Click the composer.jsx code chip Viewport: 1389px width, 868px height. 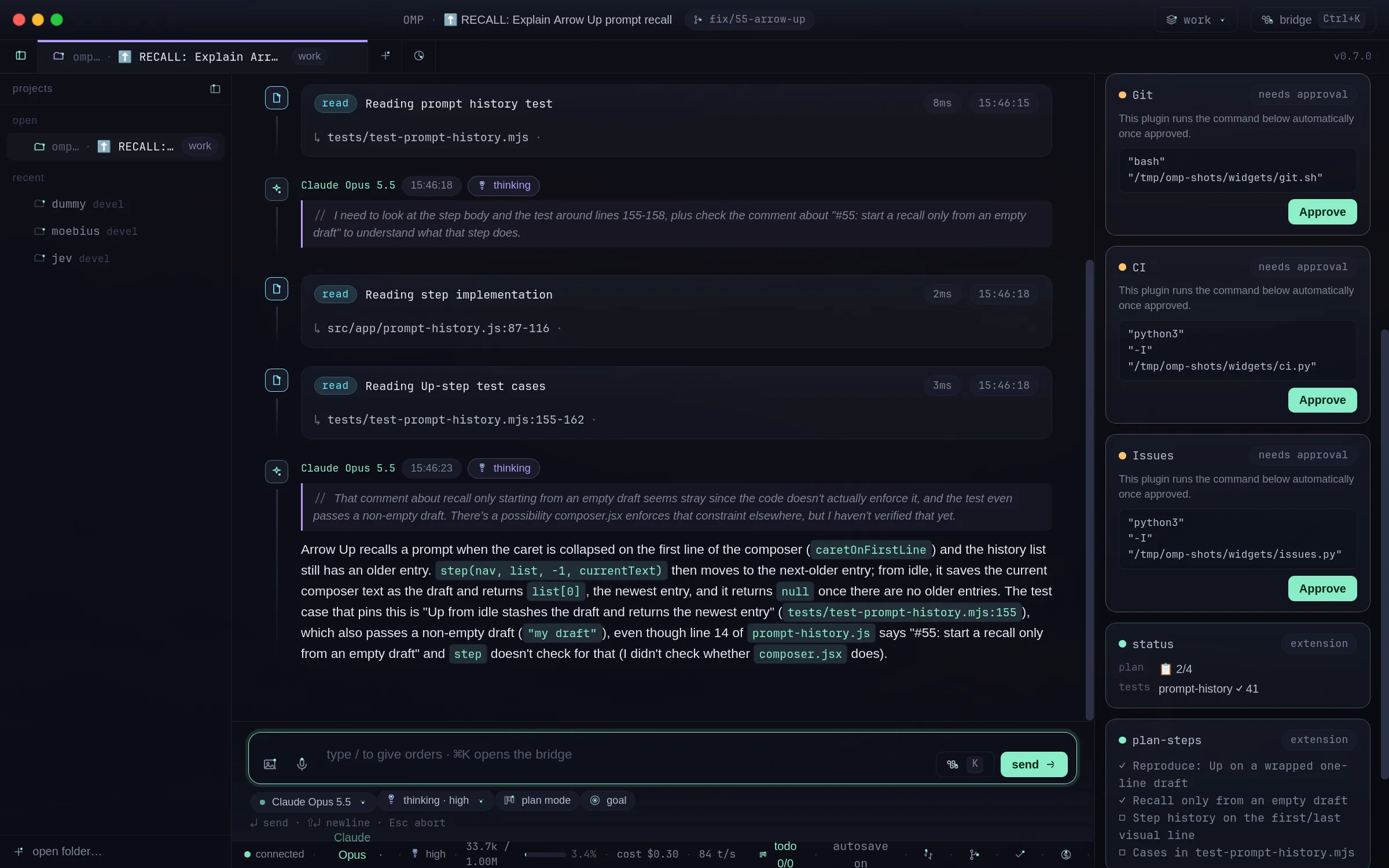click(800, 654)
